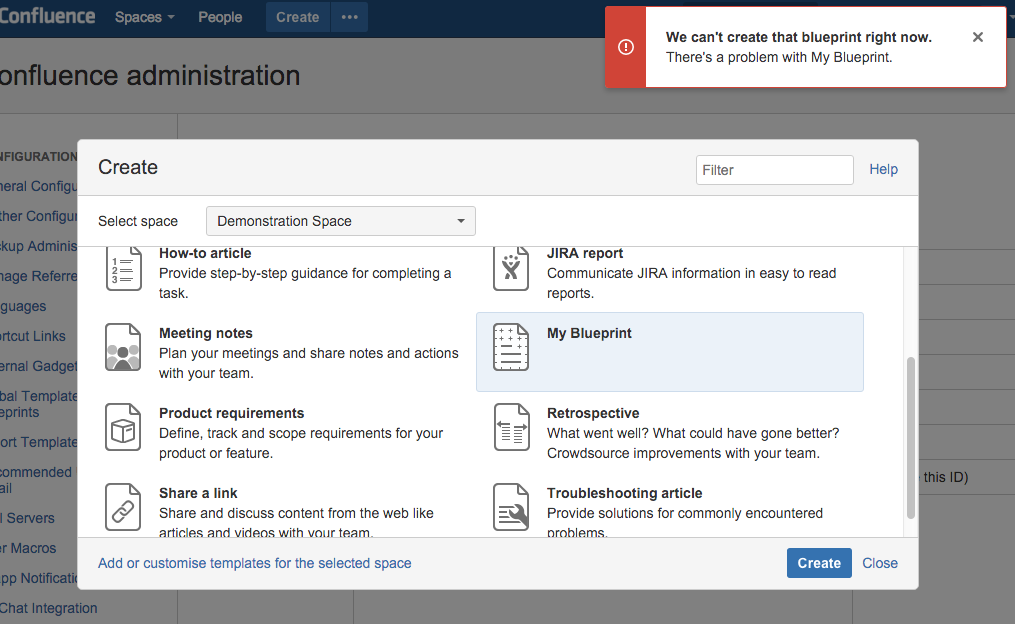Select the Meeting notes template title
This screenshot has width=1015, height=624.
click(206, 333)
